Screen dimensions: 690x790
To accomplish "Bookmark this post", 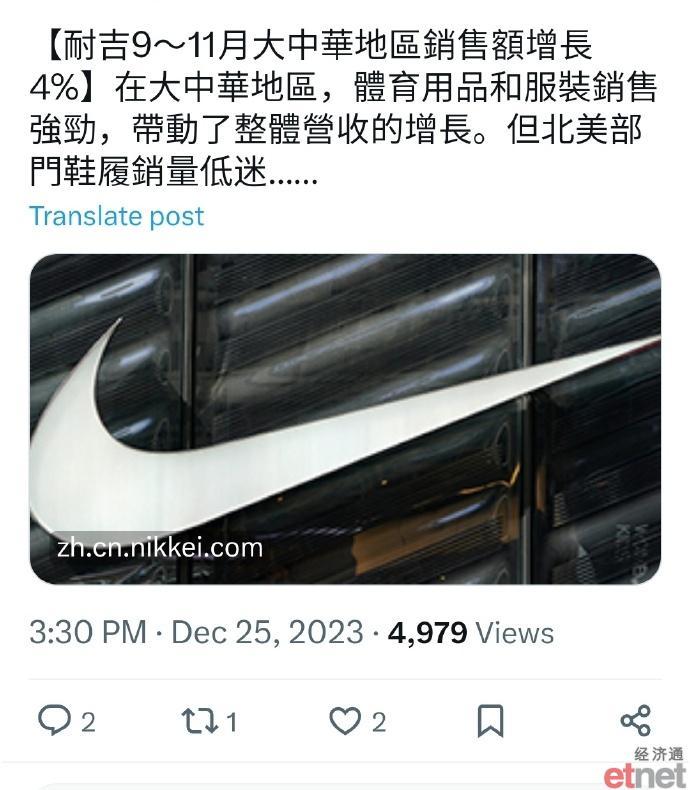I will [490, 721].
